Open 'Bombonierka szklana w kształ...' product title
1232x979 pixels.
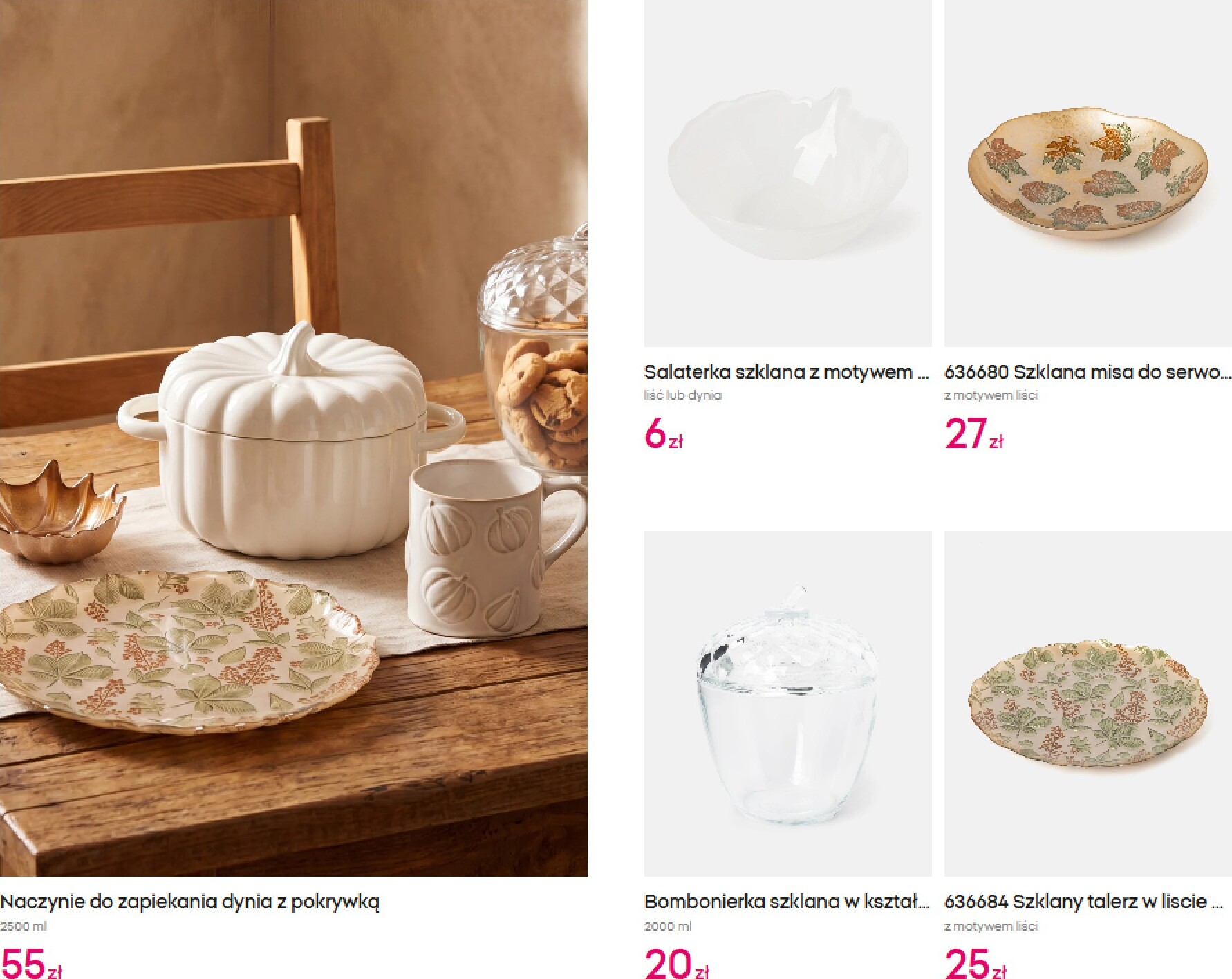tap(787, 902)
